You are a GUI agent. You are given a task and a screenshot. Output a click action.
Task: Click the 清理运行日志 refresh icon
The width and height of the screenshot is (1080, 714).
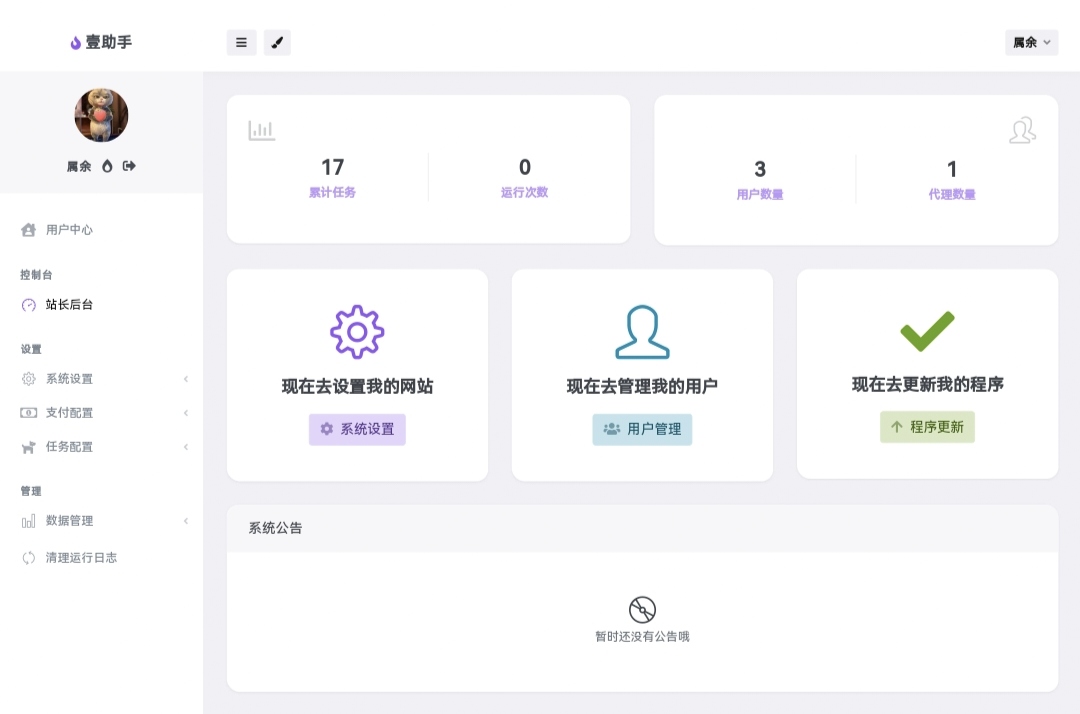pos(27,557)
